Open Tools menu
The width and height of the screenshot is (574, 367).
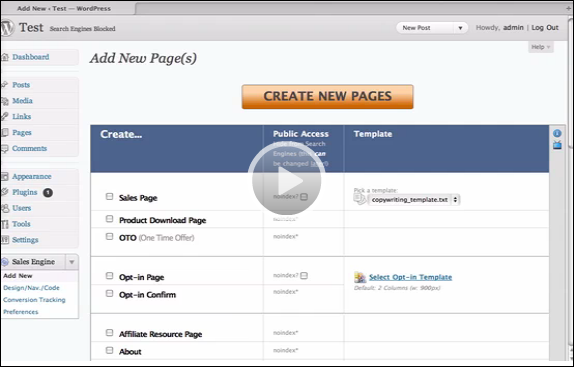pos(21,224)
